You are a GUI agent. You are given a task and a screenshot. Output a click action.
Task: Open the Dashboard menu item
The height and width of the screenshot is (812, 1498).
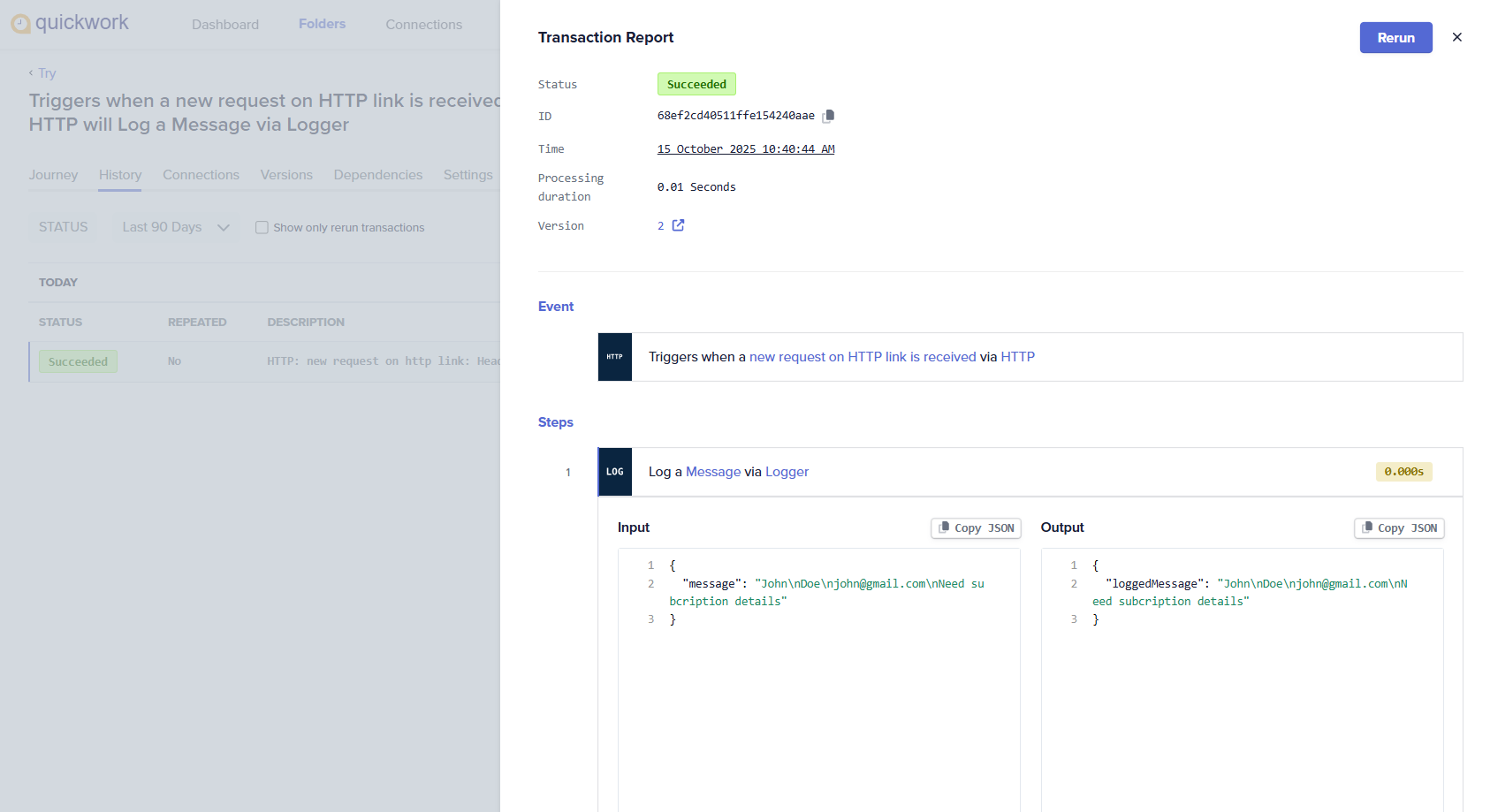225,25
